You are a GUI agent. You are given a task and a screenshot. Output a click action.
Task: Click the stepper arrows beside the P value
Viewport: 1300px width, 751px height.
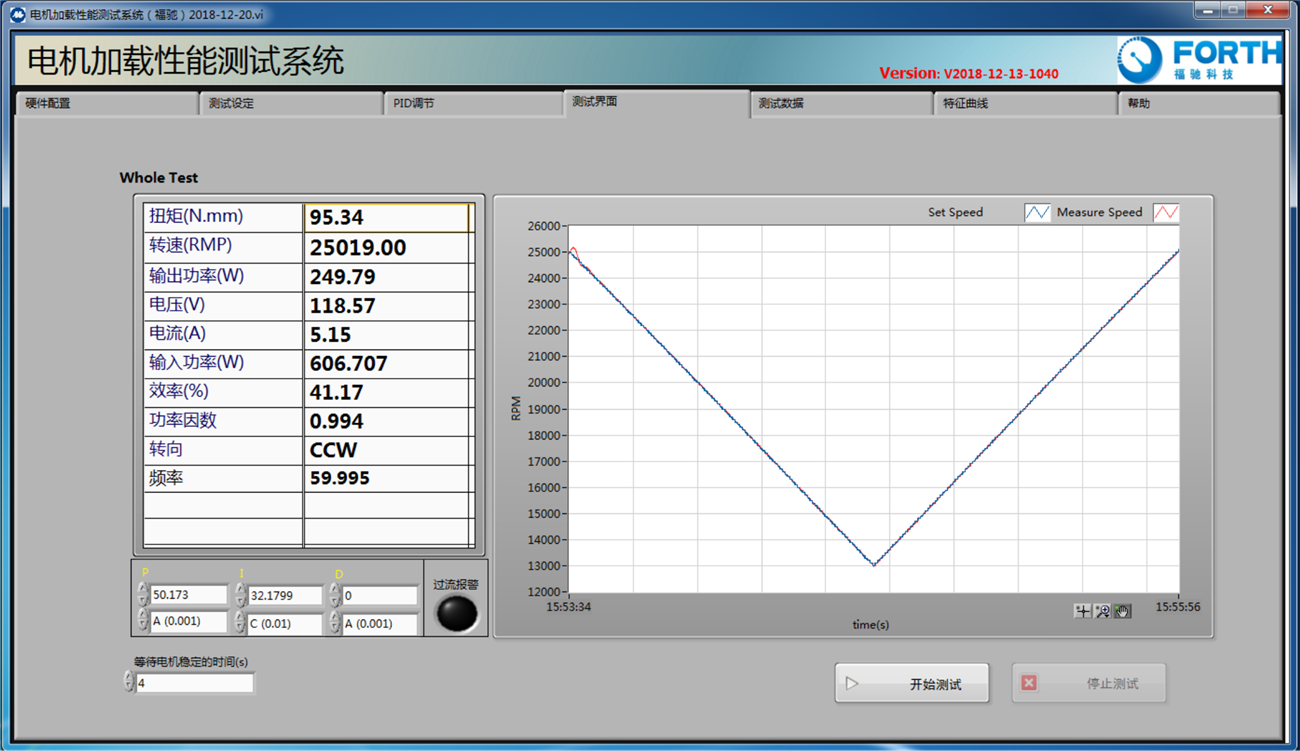[x=142, y=595]
